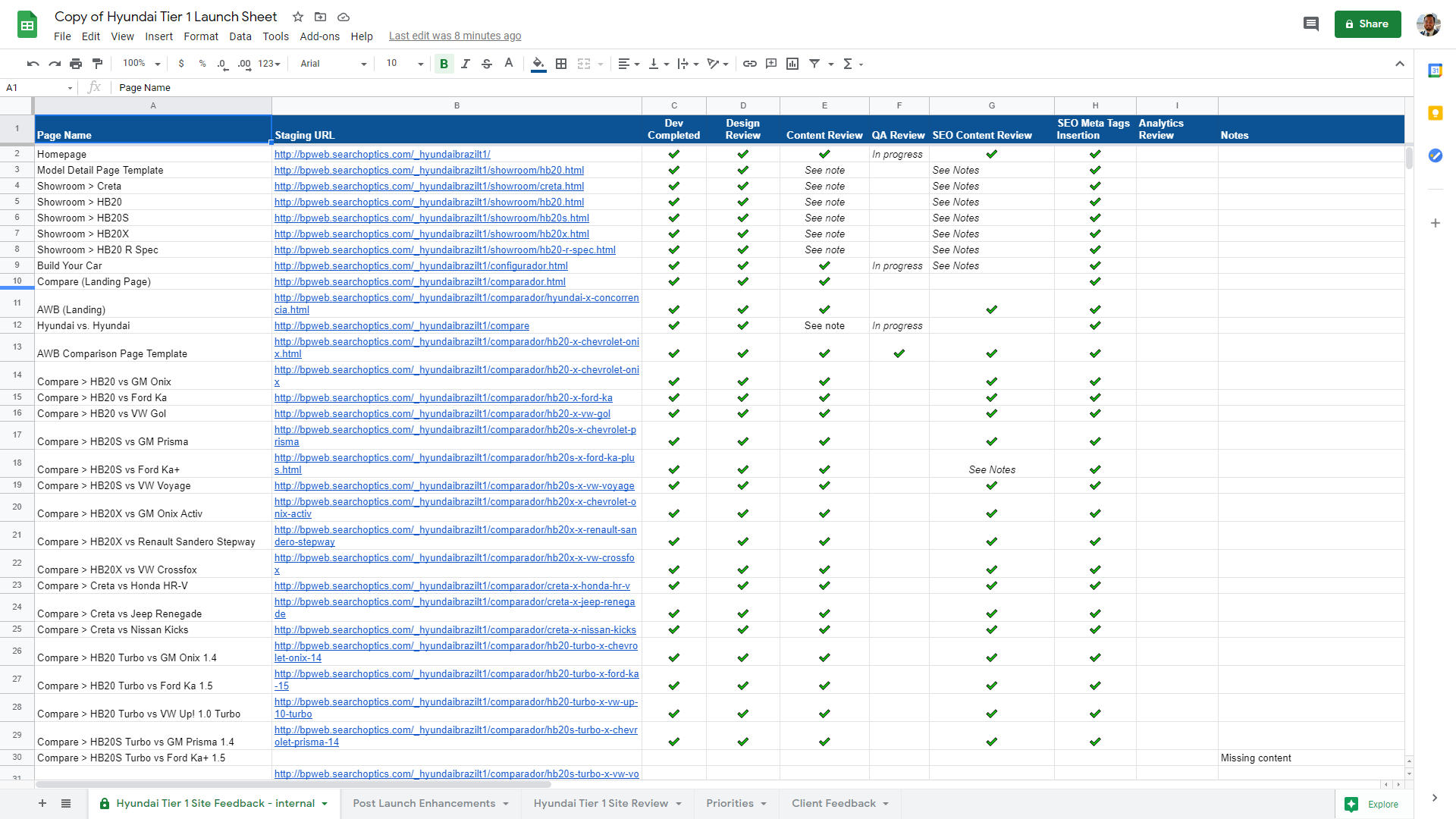Open cell borders tool
Image resolution: width=1456 pixels, height=819 pixels.
click(x=561, y=64)
